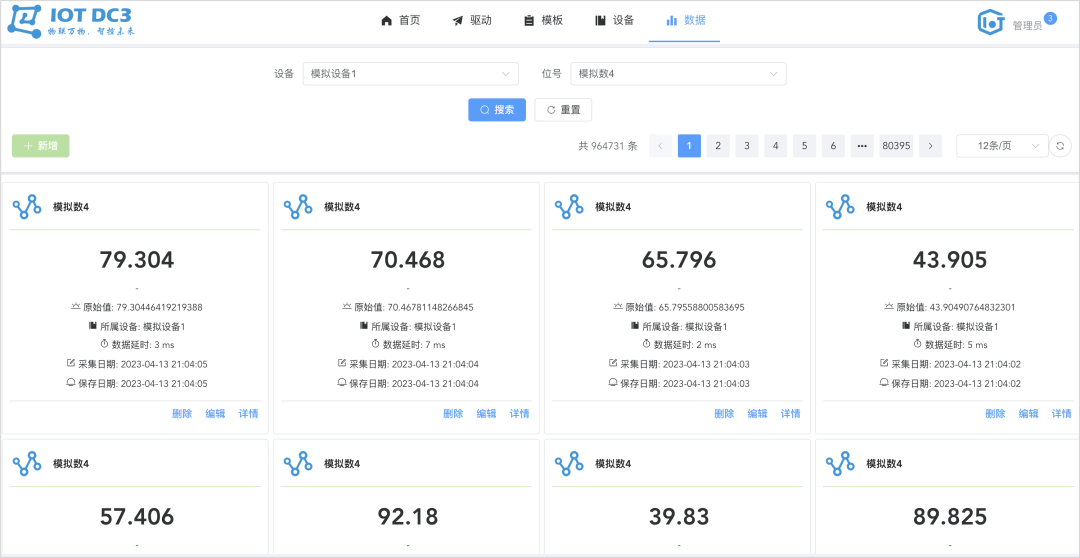The width and height of the screenshot is (1080, 558).
Task: Go to the next page arrow
Action: point(931,146)
